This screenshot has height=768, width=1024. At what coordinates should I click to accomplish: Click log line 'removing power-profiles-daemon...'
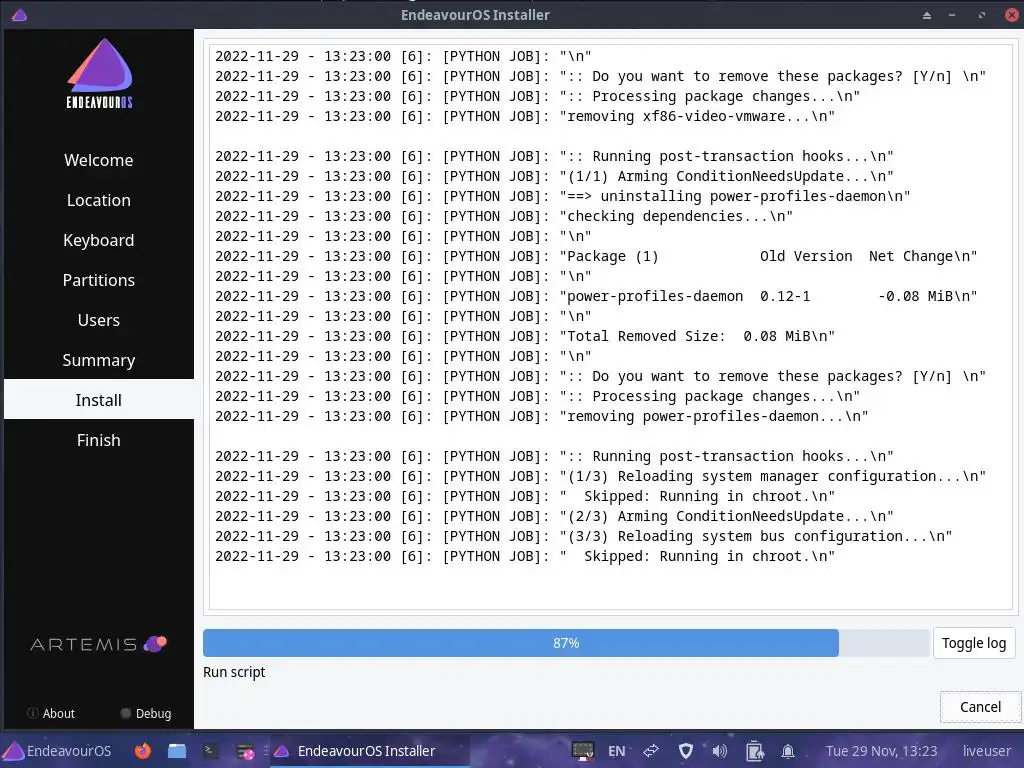click(x=542, y=416)
